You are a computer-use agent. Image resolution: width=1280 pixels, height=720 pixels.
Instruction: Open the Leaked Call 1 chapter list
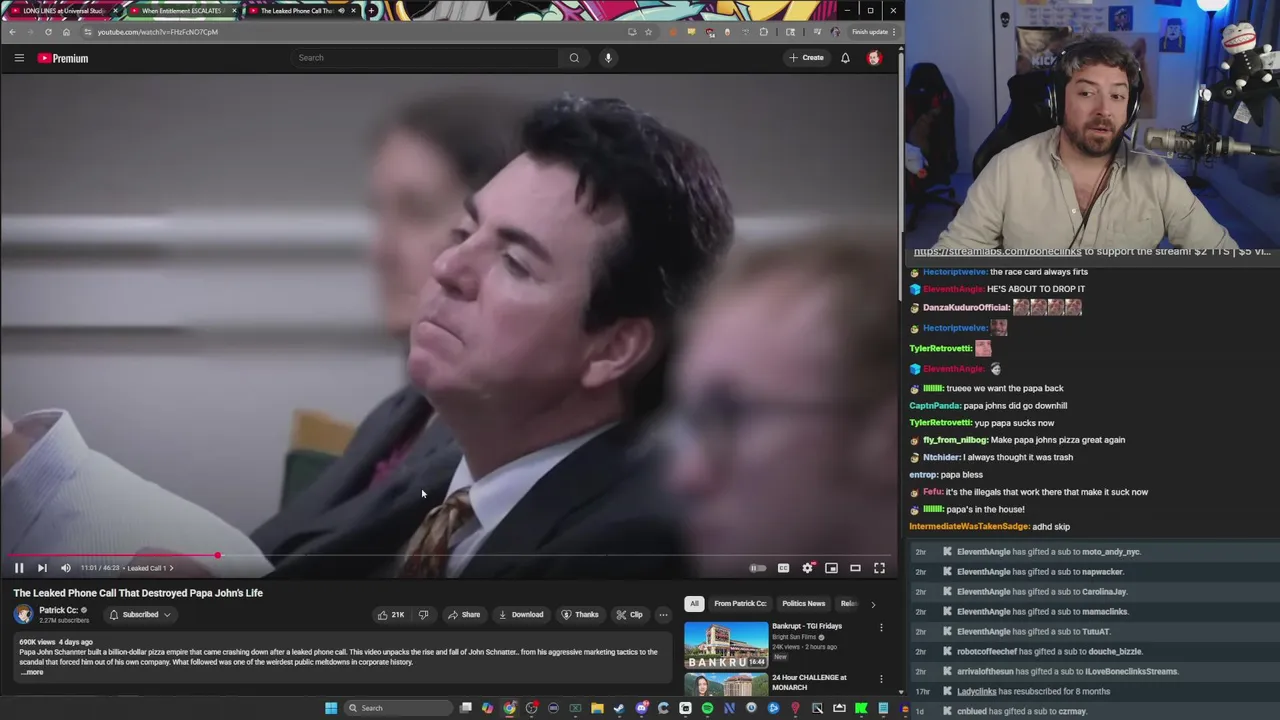coord(150,568)
